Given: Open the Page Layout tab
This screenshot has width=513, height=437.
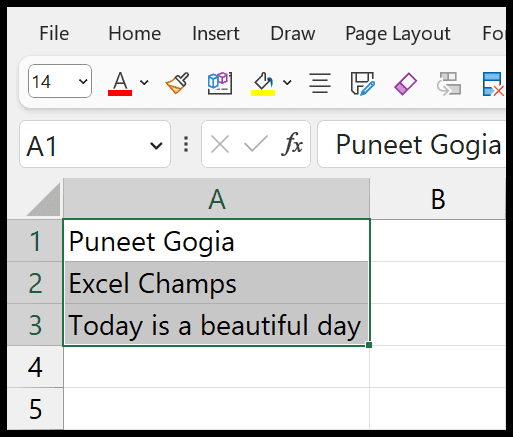Looking at the screenshot, I should tap(398, 34).
